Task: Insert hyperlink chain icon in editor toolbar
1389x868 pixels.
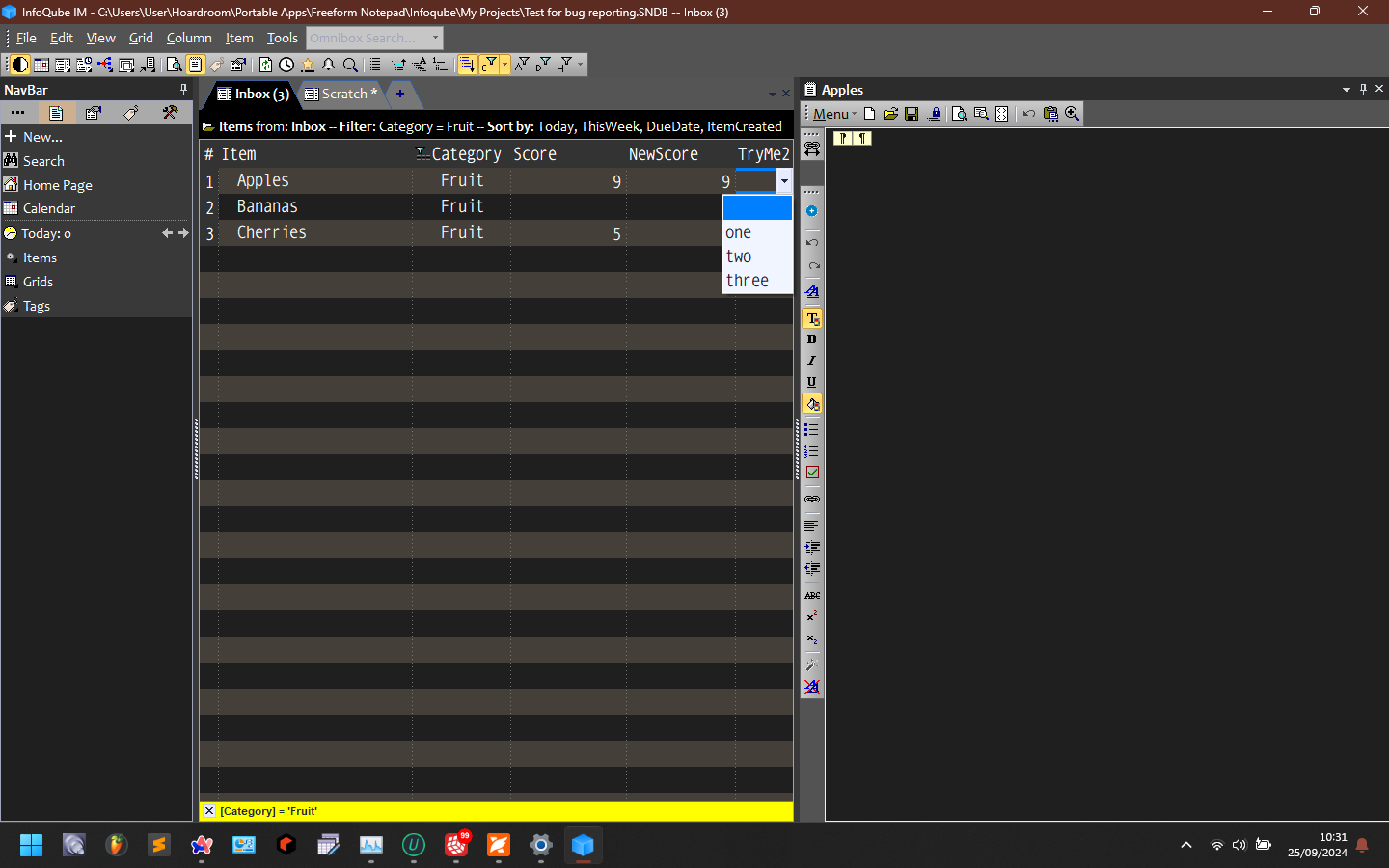Action: click(812, 500)
